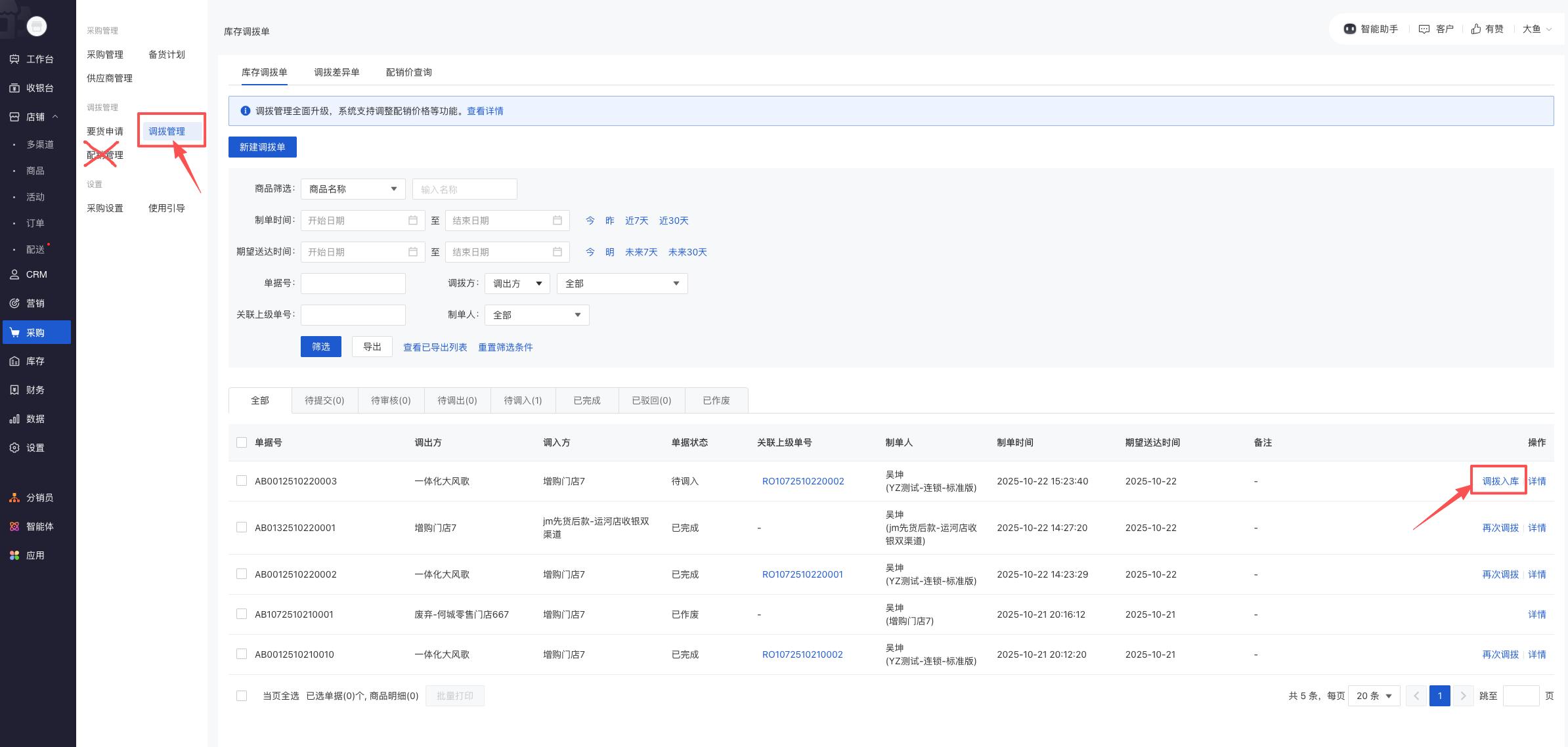Toggle the 当页全选 checkbox

pos(242,696)
